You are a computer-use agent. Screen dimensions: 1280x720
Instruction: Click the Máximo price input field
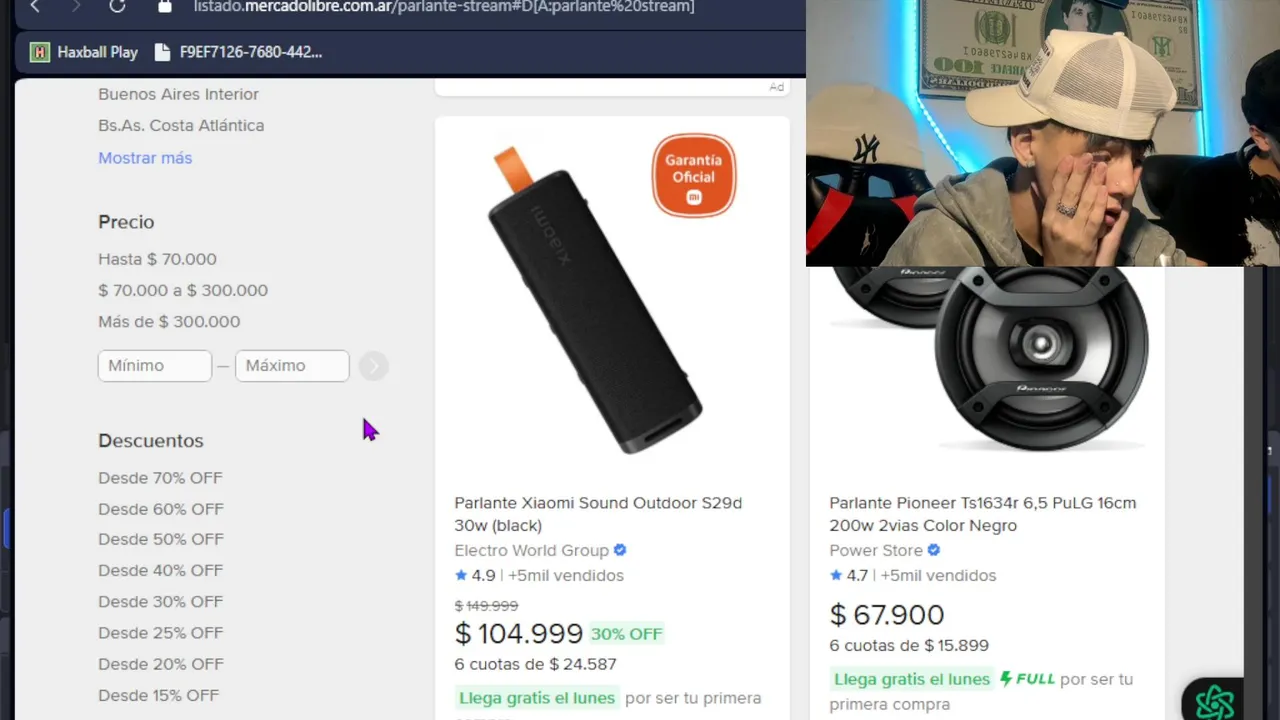tap(291, 366)
